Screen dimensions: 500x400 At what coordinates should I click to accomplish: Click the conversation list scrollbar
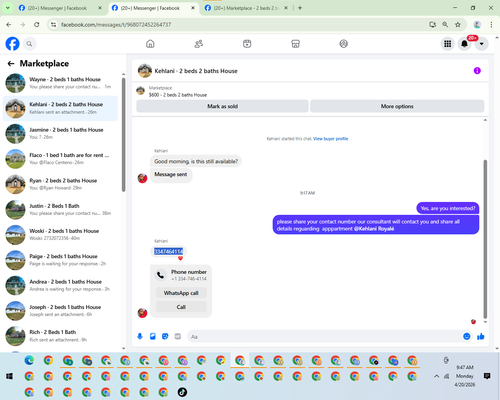coord(124,135)
